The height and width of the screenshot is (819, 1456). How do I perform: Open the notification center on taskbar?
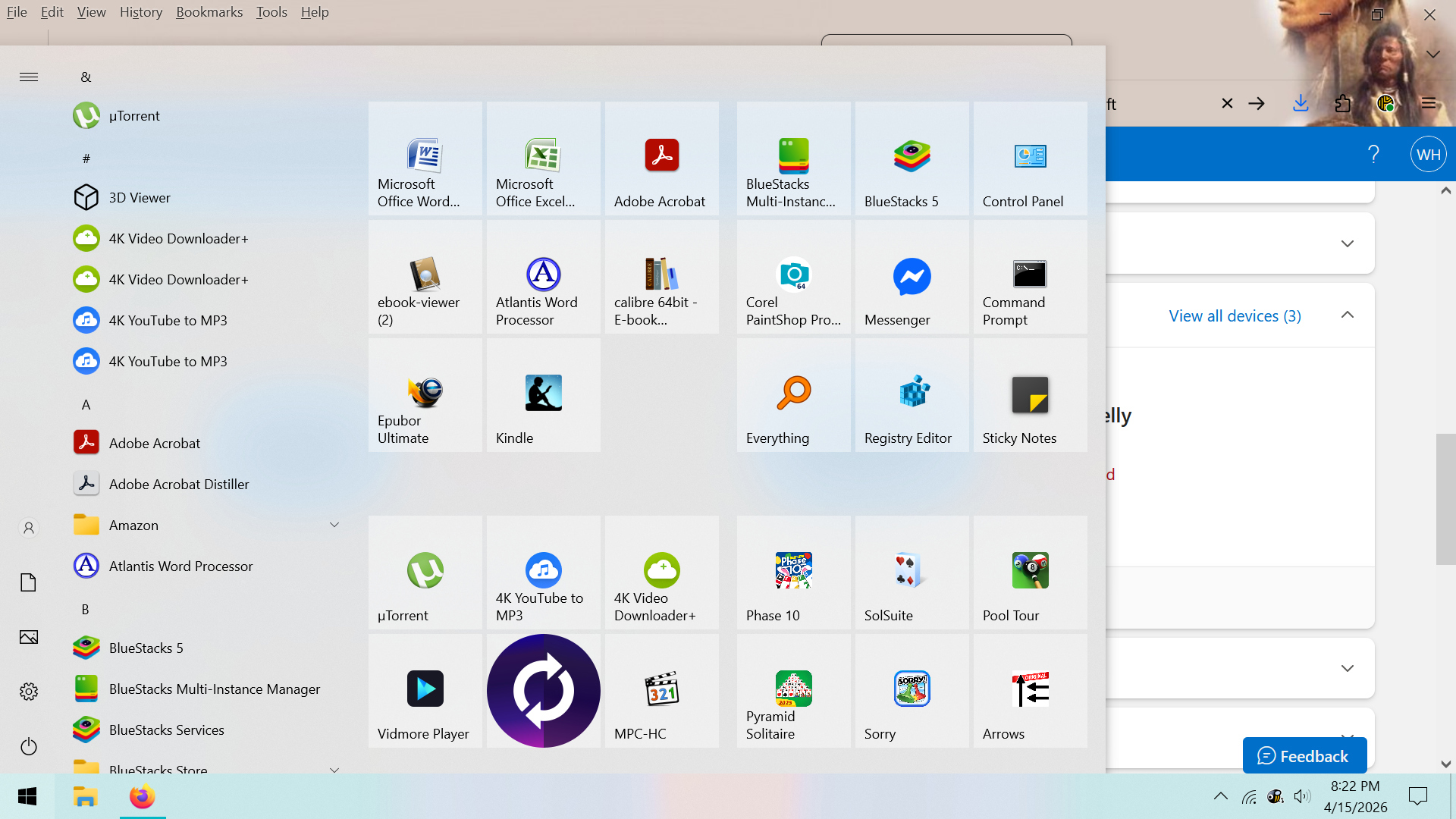pos(1417,796)
